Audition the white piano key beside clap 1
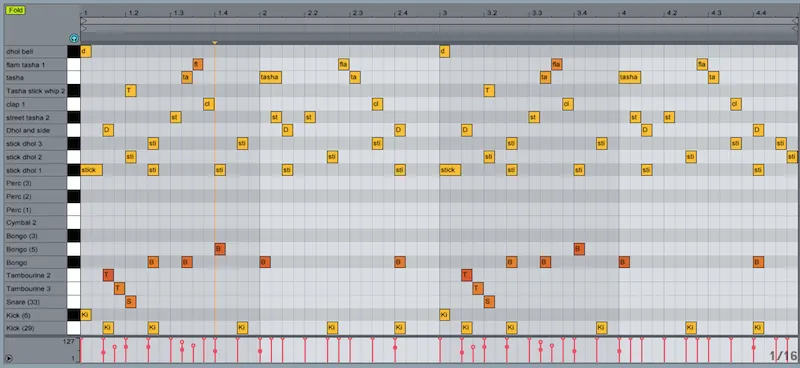 [x=73, y=104]
